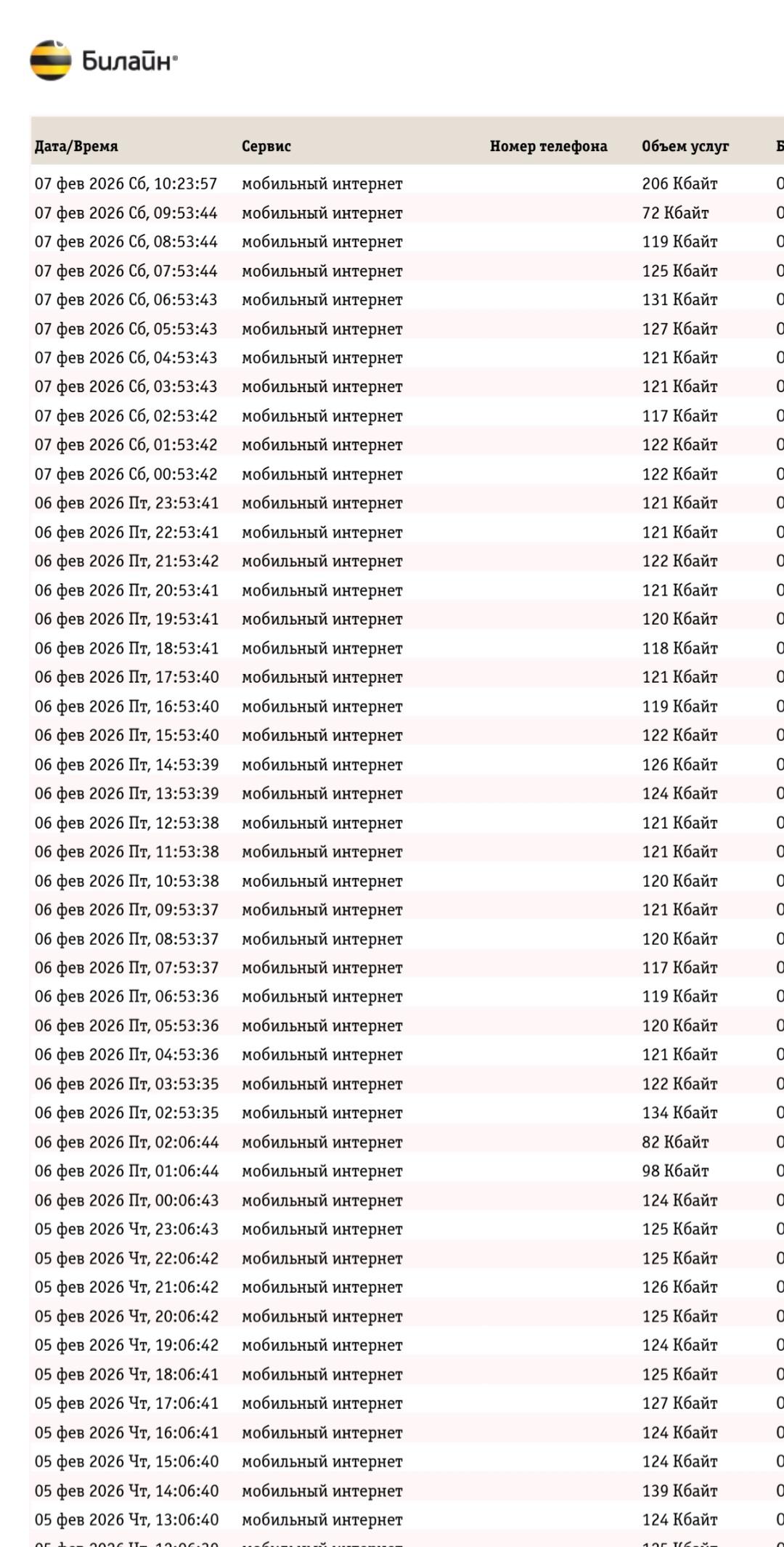Select the 82 Кбайт volume cell
Viewport: 784px width, 1547px height.
coord(675,1142)
